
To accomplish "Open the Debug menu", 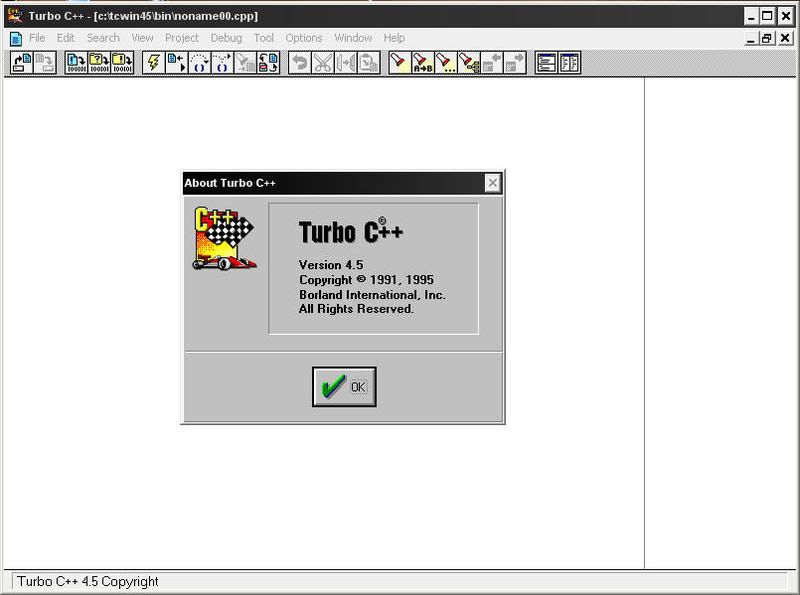I will (226, 38).
